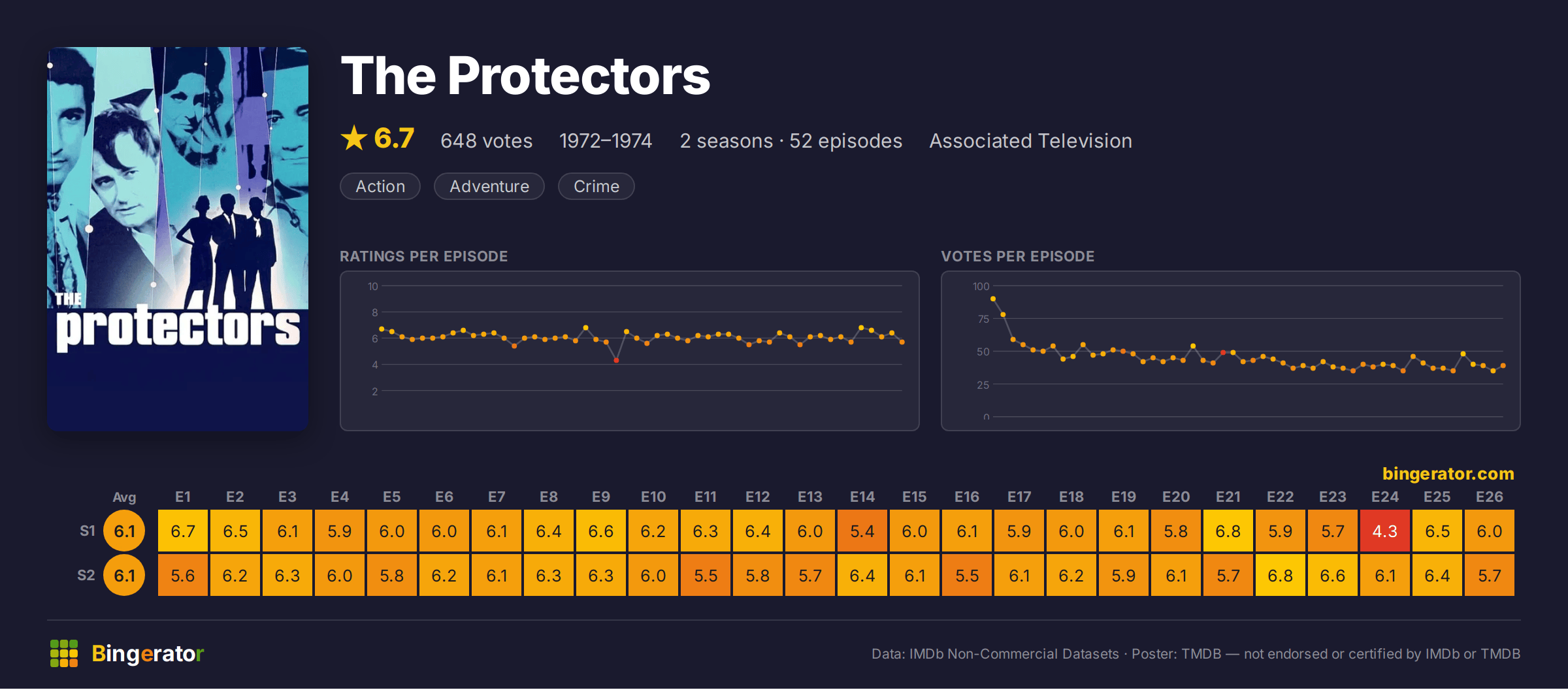Select the S1 E1 6.7 rating cell
The height and width of the screenshot is (690, 1568).
pyautogui.click(x=183, y=531)
